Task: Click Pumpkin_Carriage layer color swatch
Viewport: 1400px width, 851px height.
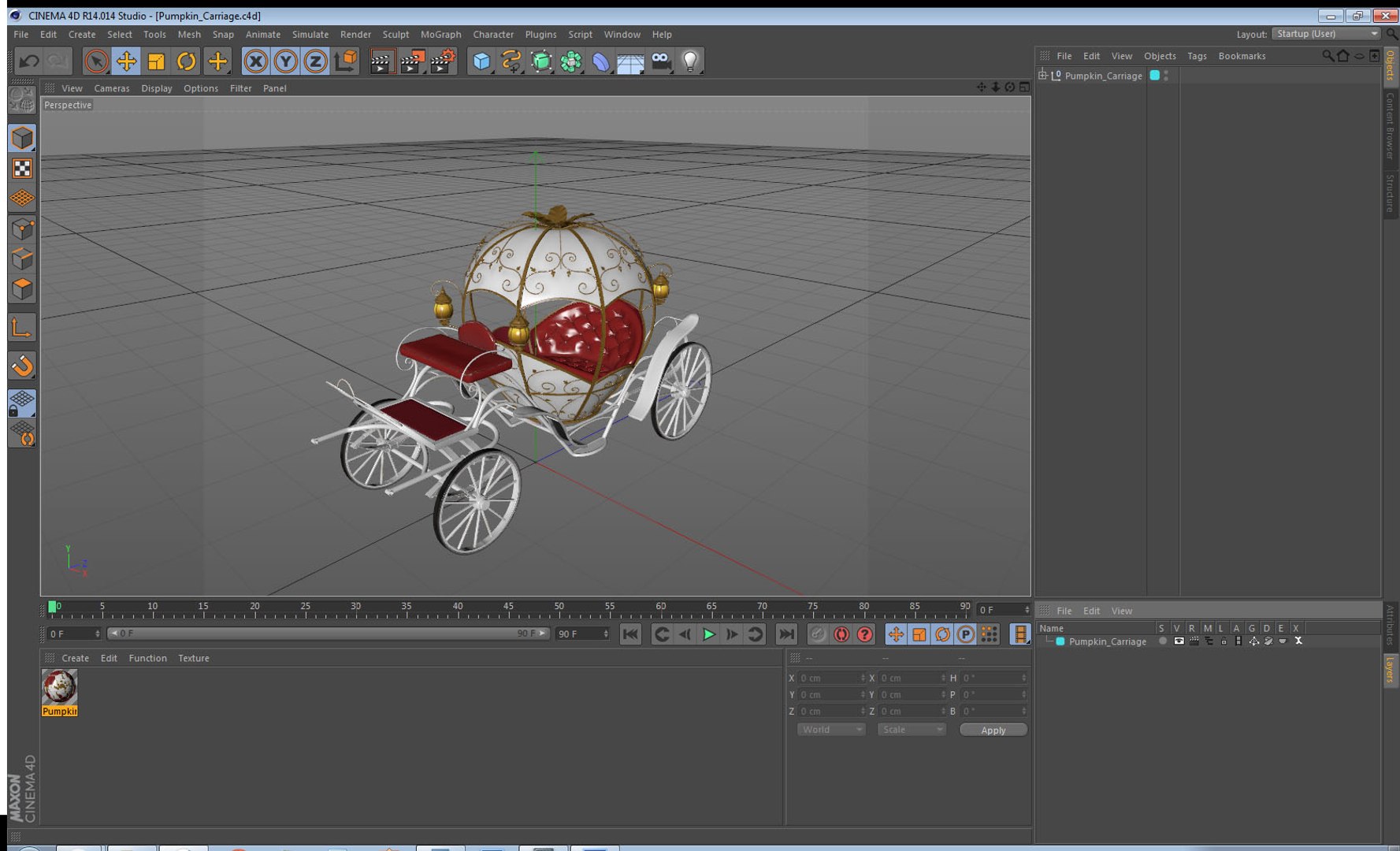Action: pyautogui.click(x=1060, y=641)
